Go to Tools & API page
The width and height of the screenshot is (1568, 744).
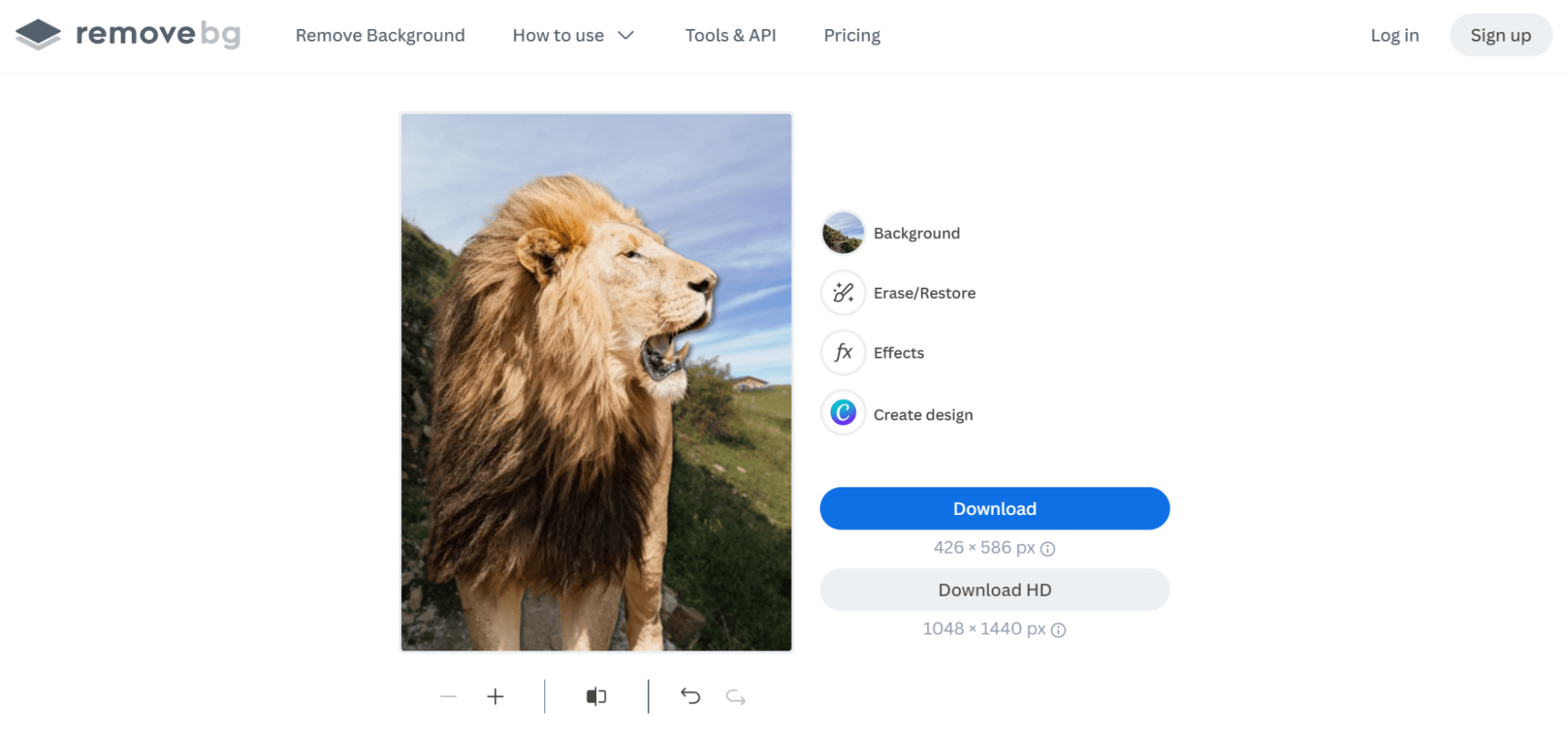pos(730,35)
